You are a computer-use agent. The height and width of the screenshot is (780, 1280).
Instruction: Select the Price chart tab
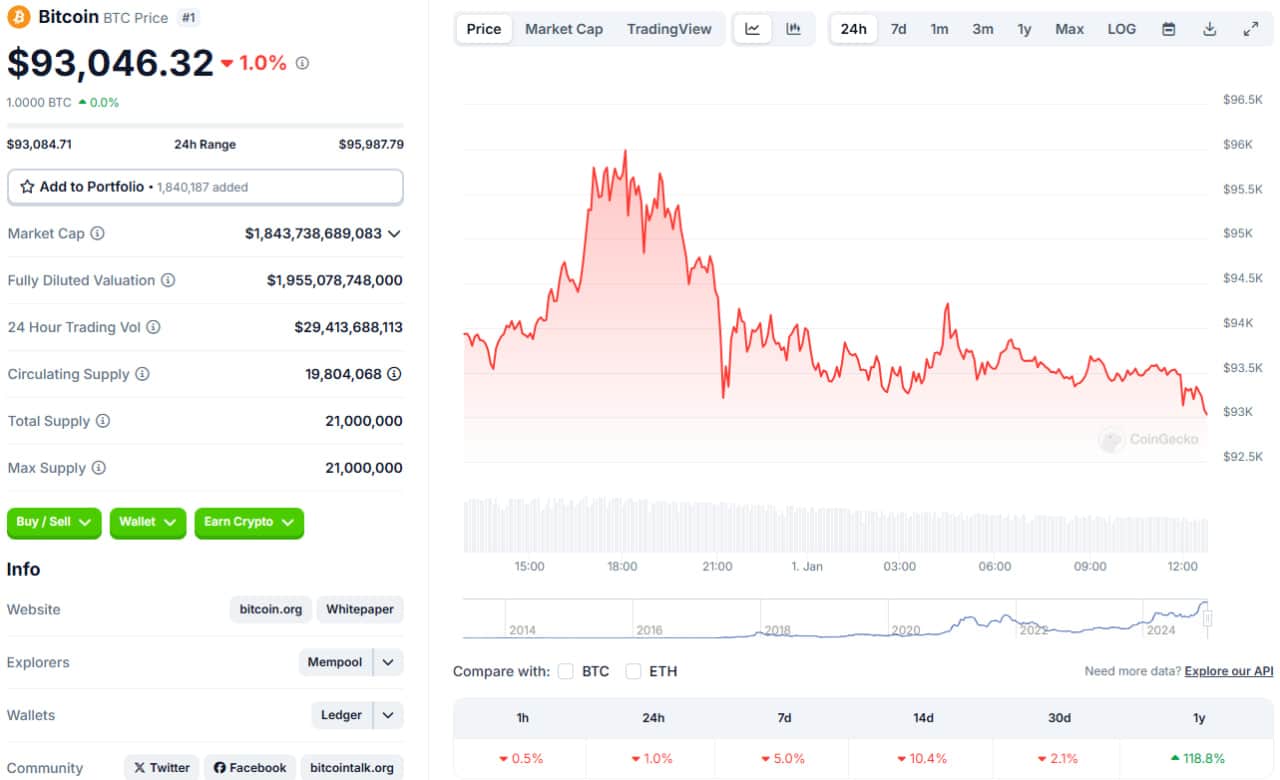(484, 29)
